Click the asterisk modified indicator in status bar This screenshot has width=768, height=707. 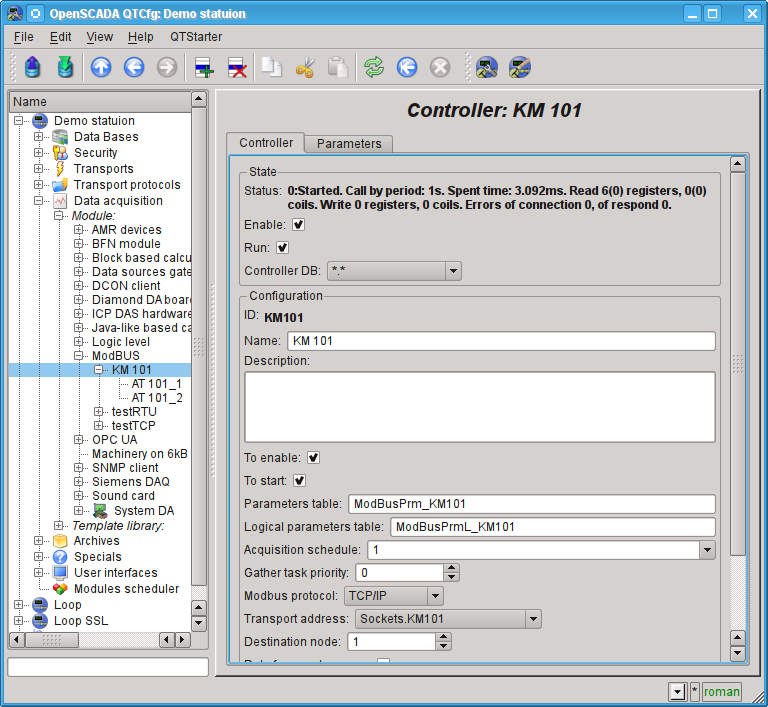(695, 692)
